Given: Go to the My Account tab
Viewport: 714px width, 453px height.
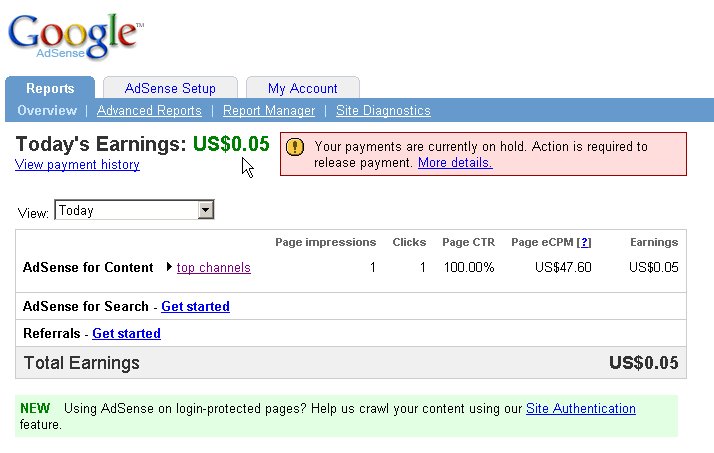Looking at the screenshot, I should [302, 88].
